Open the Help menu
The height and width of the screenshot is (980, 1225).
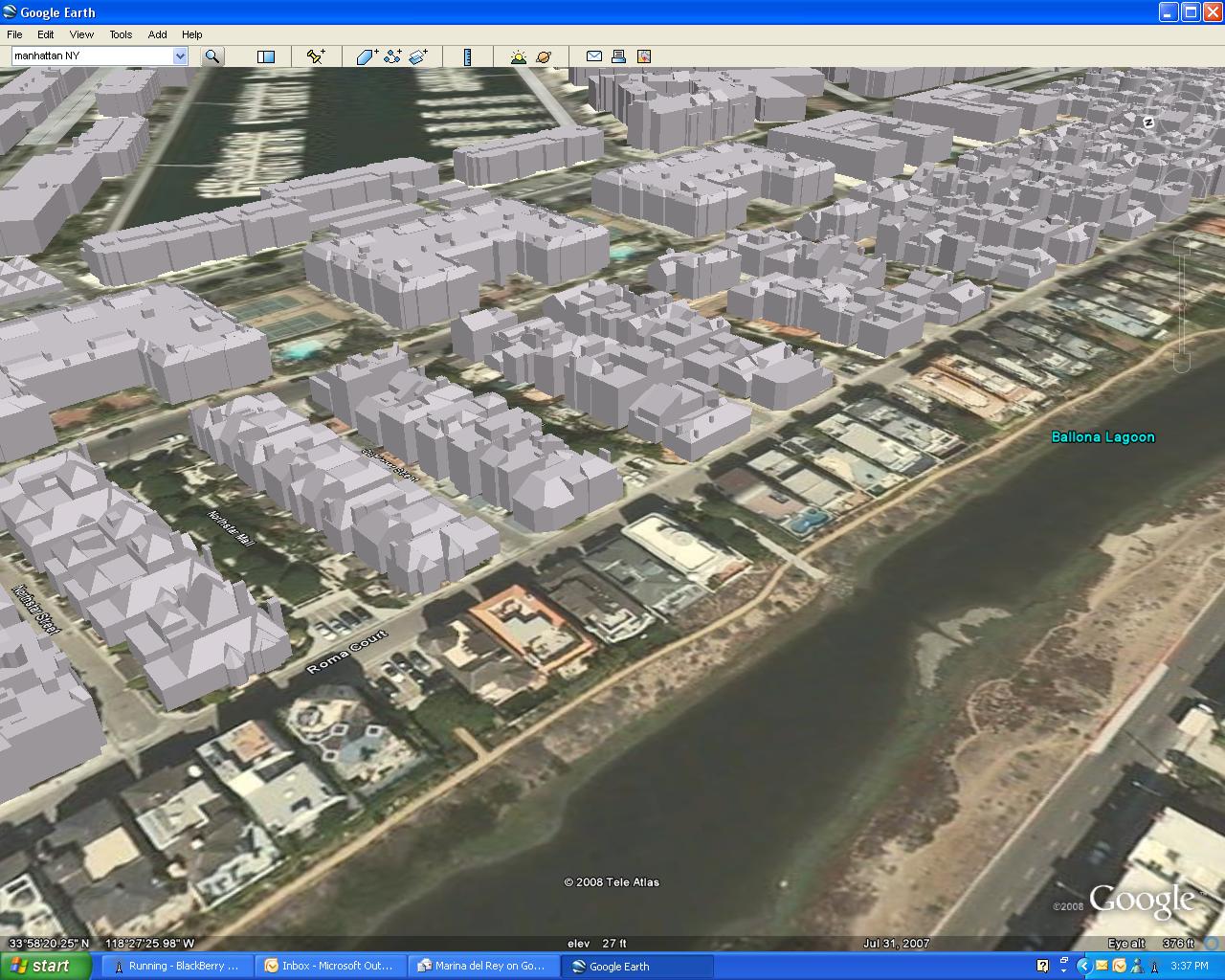point(192,34)
